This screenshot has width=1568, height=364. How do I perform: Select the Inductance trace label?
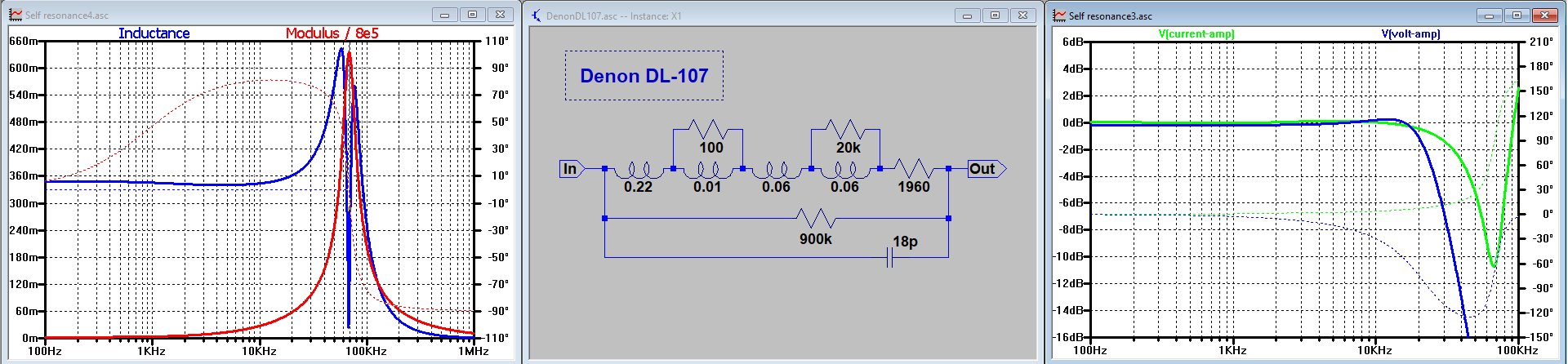point(154,33)
